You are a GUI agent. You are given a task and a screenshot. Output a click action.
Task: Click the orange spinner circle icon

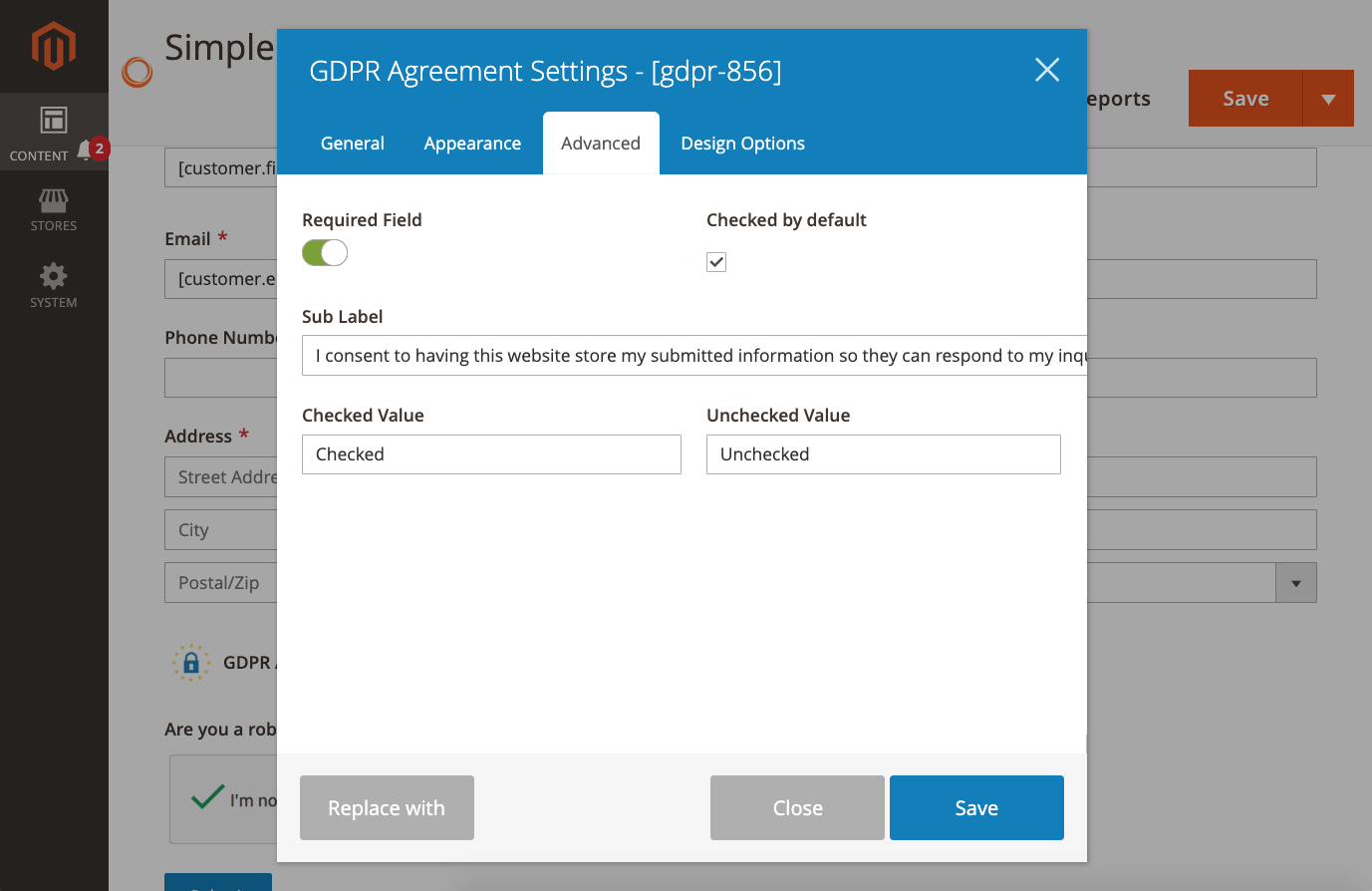pyautogui.click(x=137, y=72)
